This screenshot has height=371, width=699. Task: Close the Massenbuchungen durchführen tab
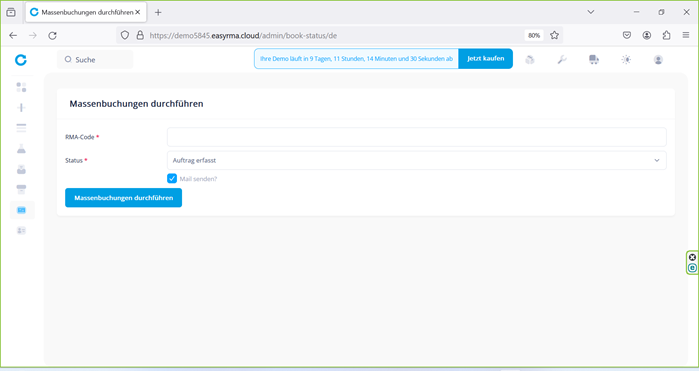pyautogui.click(x=138, y=12)
